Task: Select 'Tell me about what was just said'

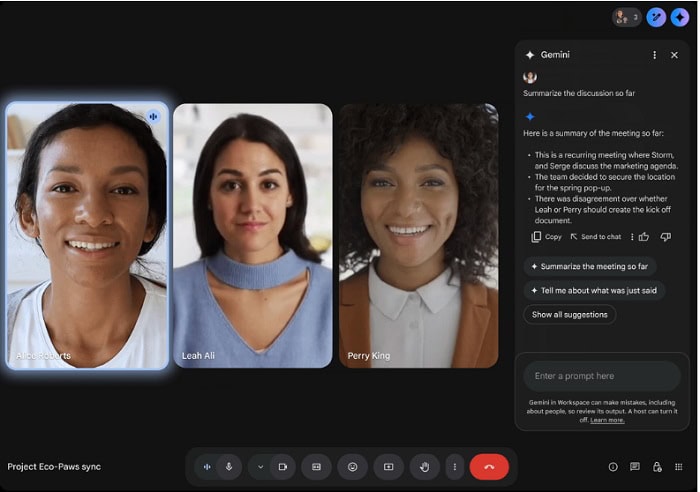Action: [594, 290]
